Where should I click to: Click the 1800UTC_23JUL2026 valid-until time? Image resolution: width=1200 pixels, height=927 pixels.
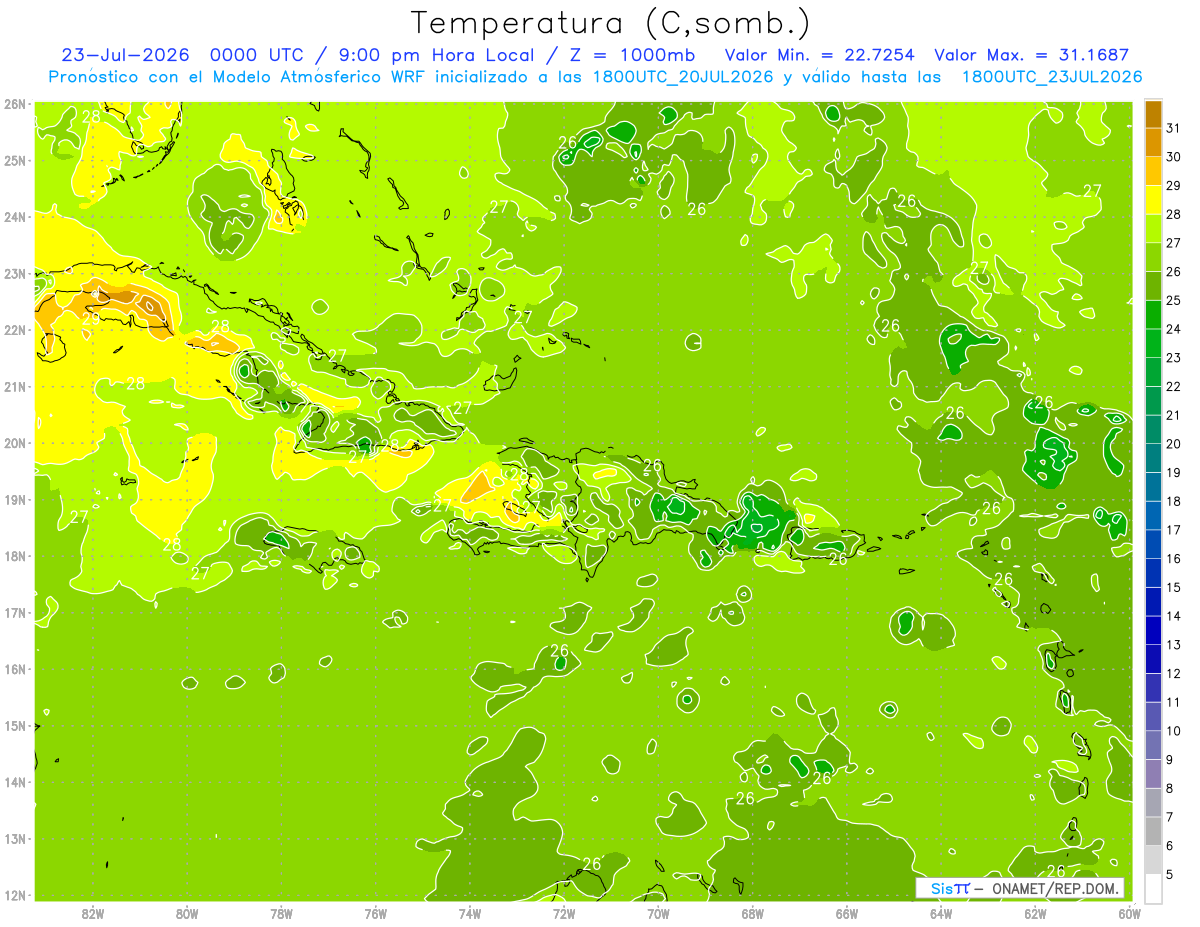click(1052, 76)
